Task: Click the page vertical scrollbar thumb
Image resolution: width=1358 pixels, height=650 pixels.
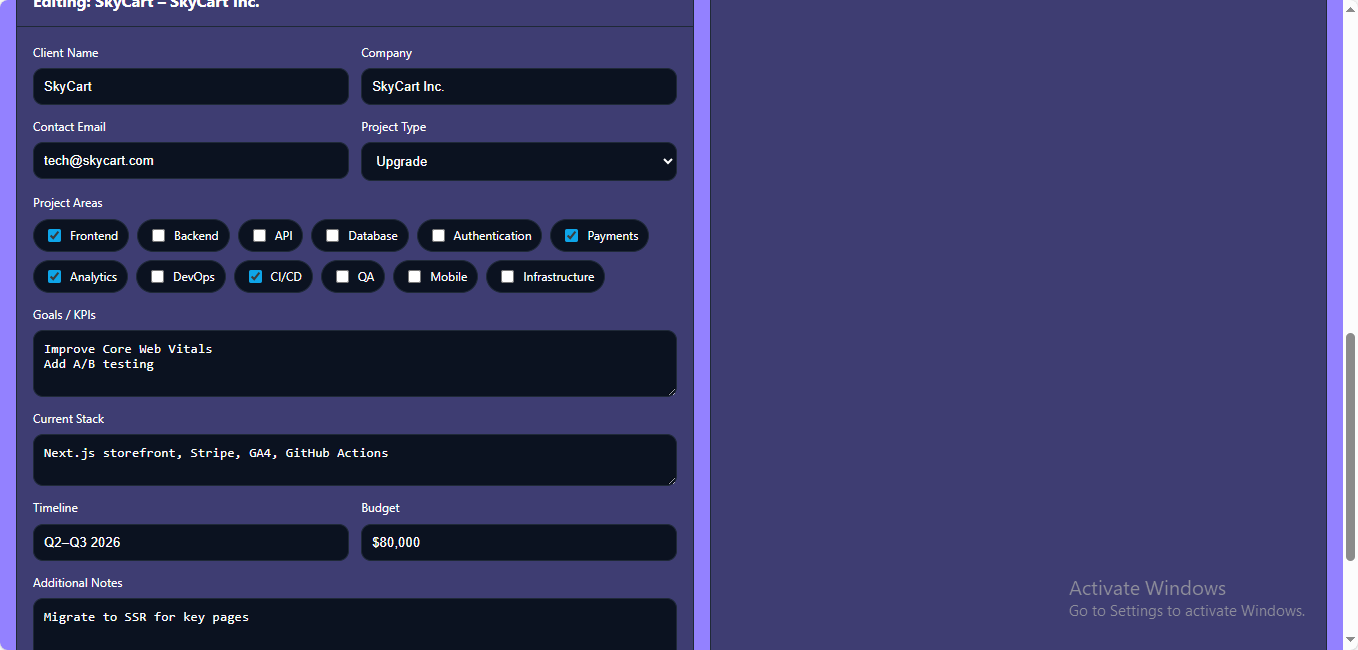Action: pyautogui.click(x=1350, y=446)
